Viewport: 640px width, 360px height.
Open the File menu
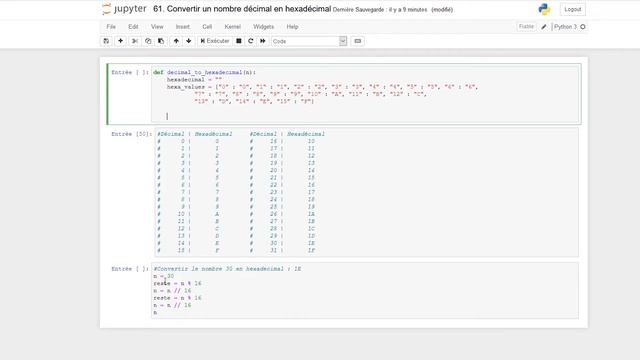click(x=111, y=27)
